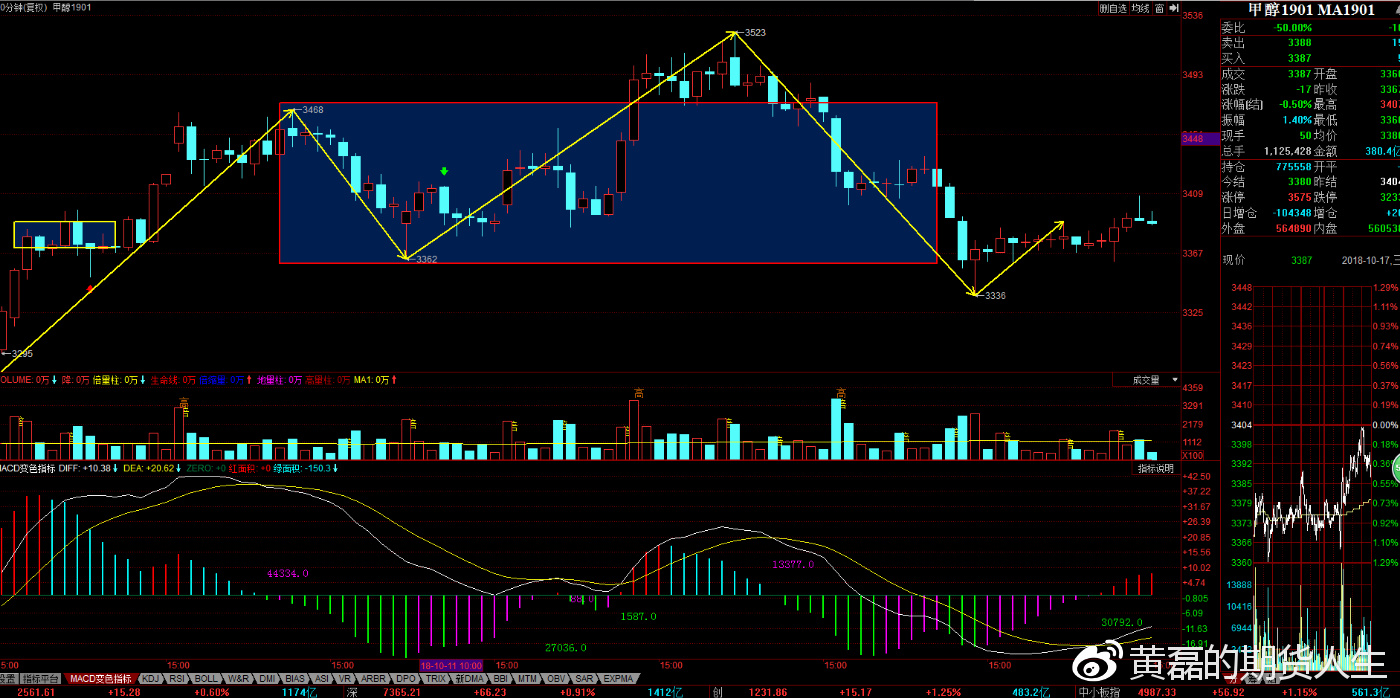
Task: Click the 涨停 price 3575
Action: 1299,198
